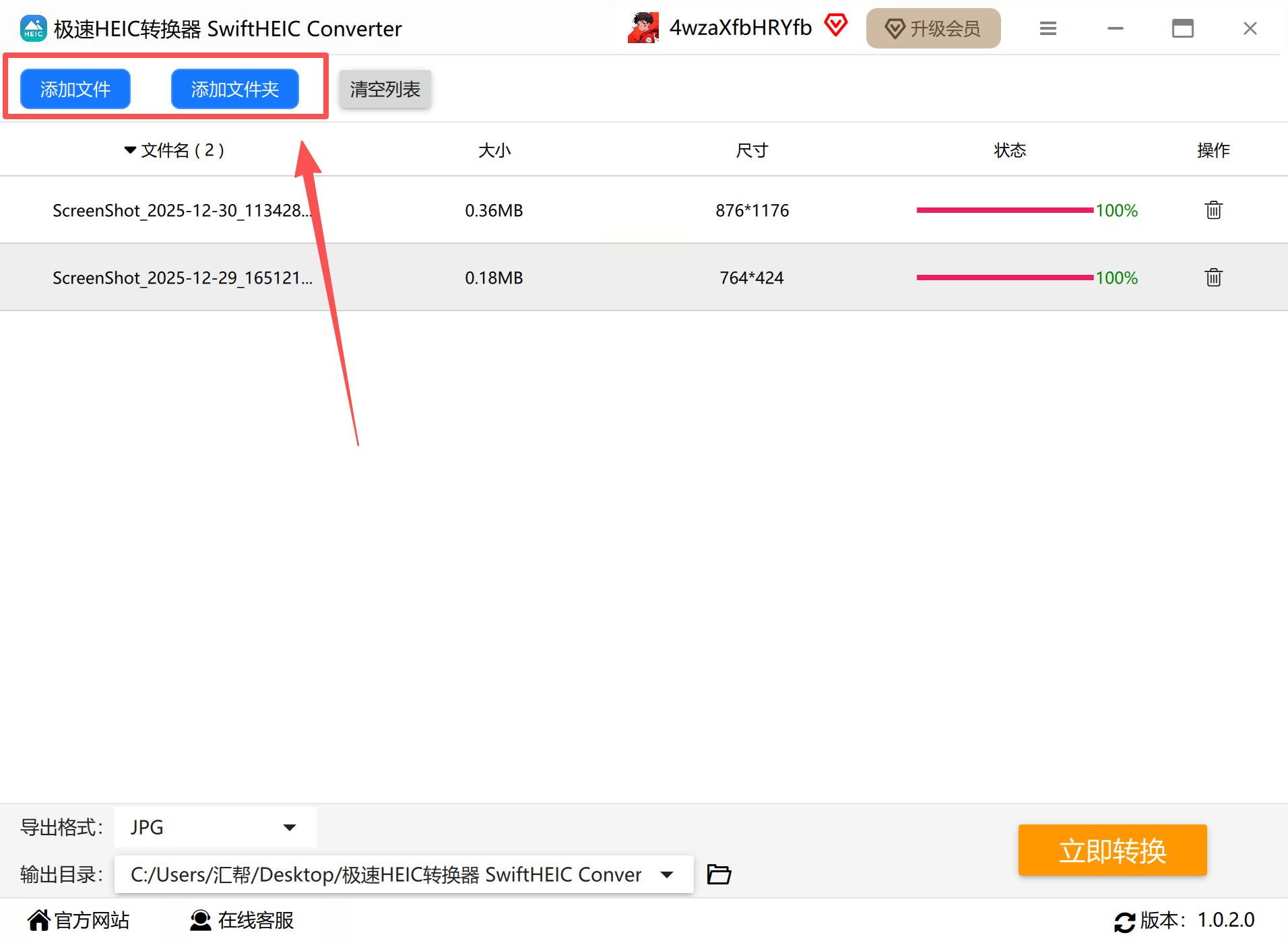
Task: Click the progress bar for 876*1176 file
Action: [1004, 210]
